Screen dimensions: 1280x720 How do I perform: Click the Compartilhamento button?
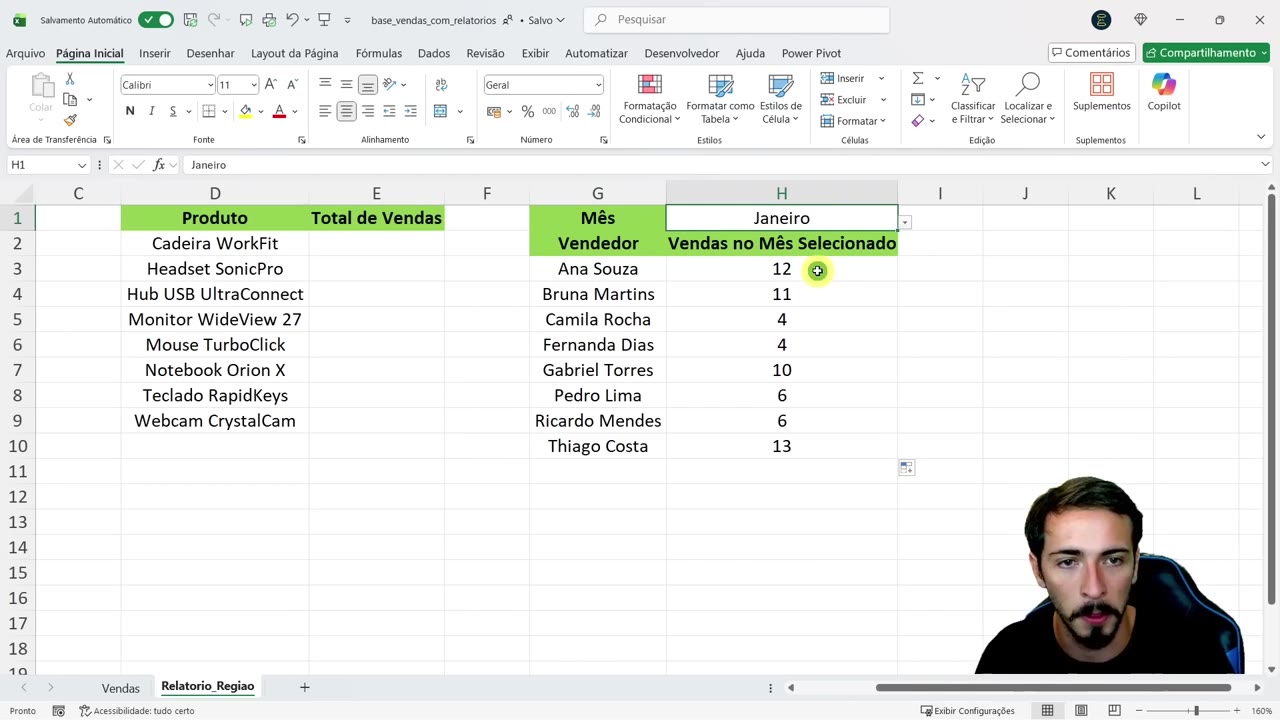pyautogui.click(x=1206, y=53)
